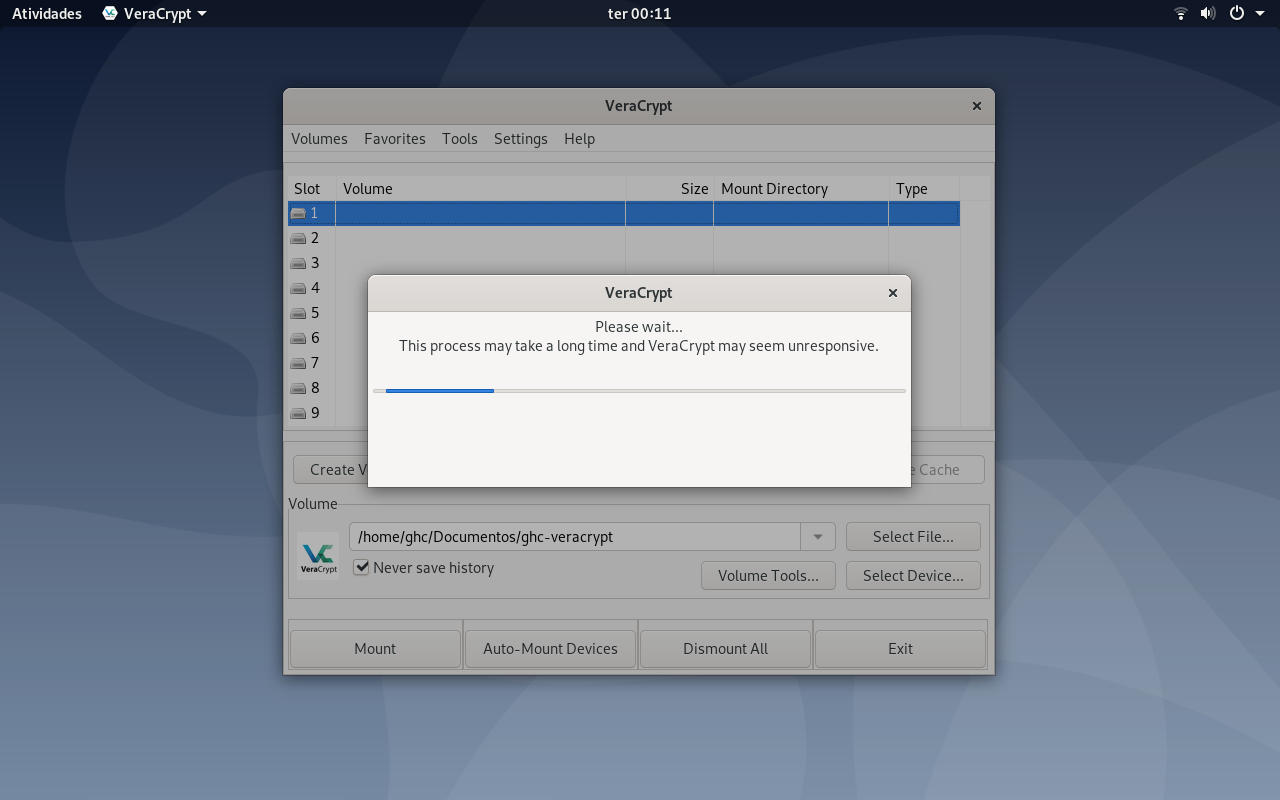1280x800 pixels.
Task: Select the slot 2 drive icon
Action: (x=298, y=238)
